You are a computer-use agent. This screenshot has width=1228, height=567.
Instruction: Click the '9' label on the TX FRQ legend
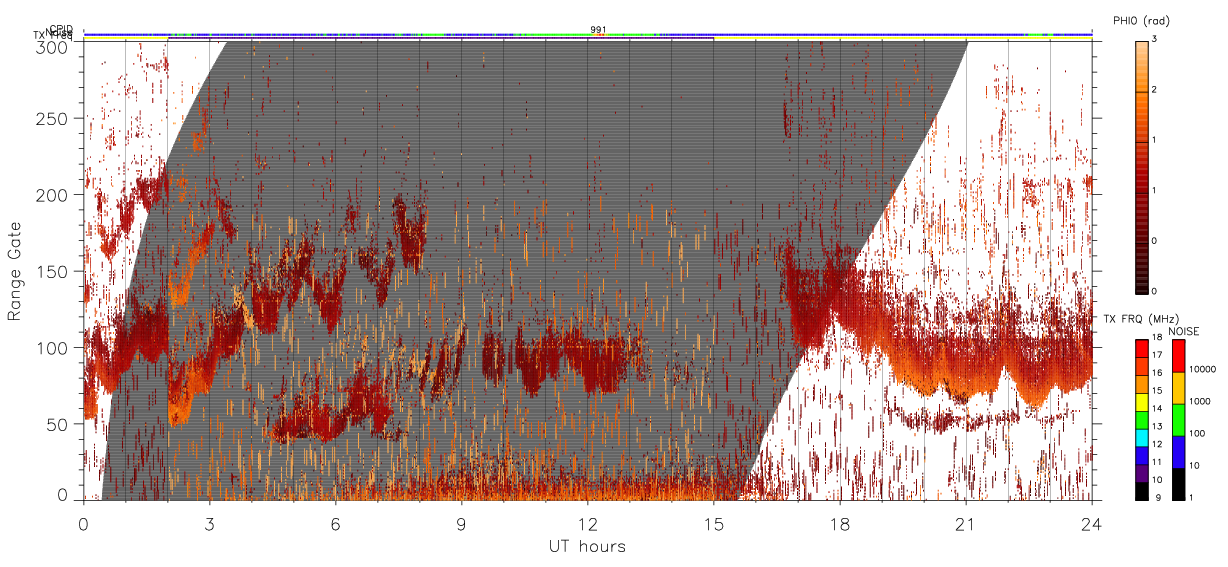(1159, 498)
